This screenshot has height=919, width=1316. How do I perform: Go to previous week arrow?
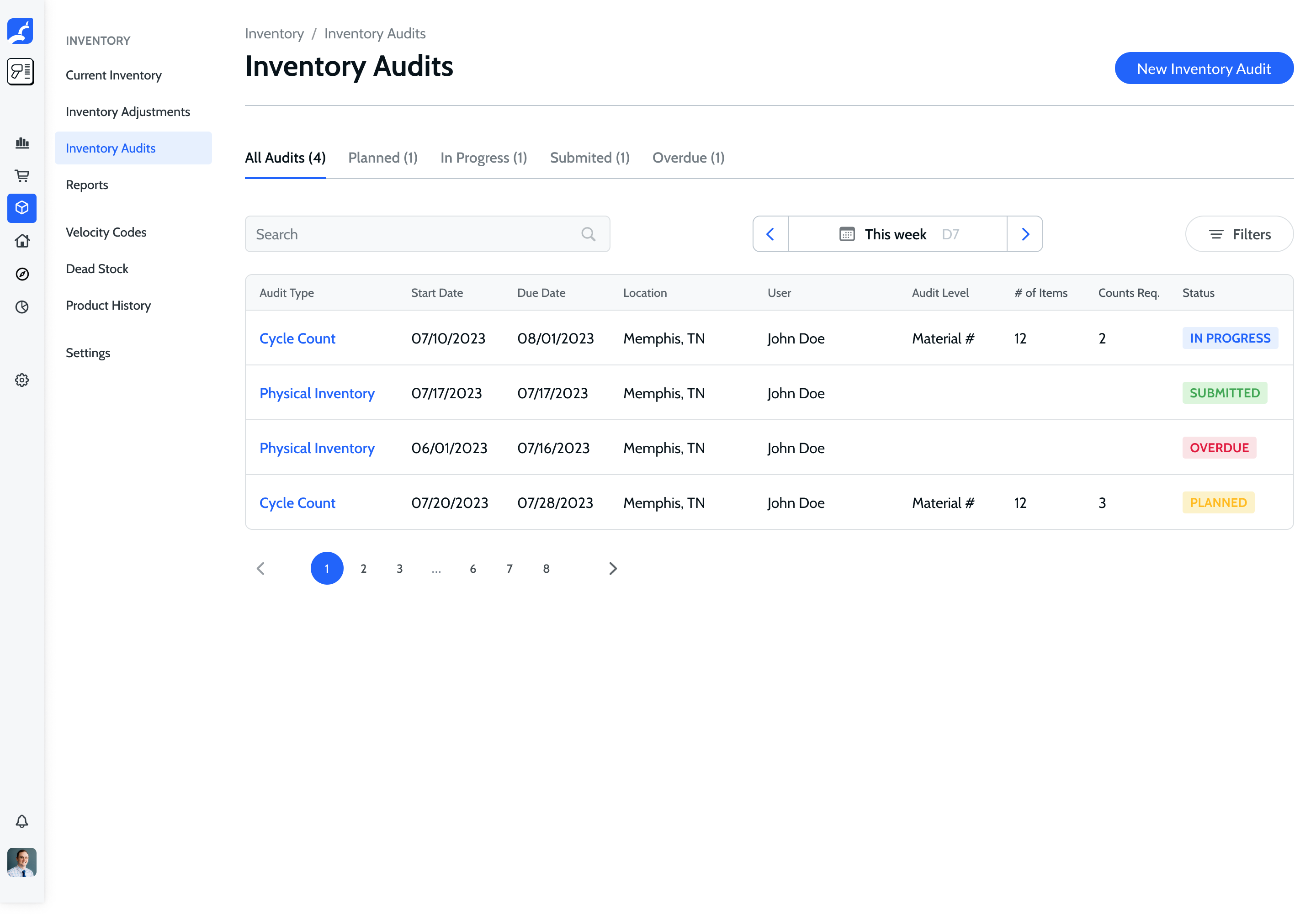[770, 234]
